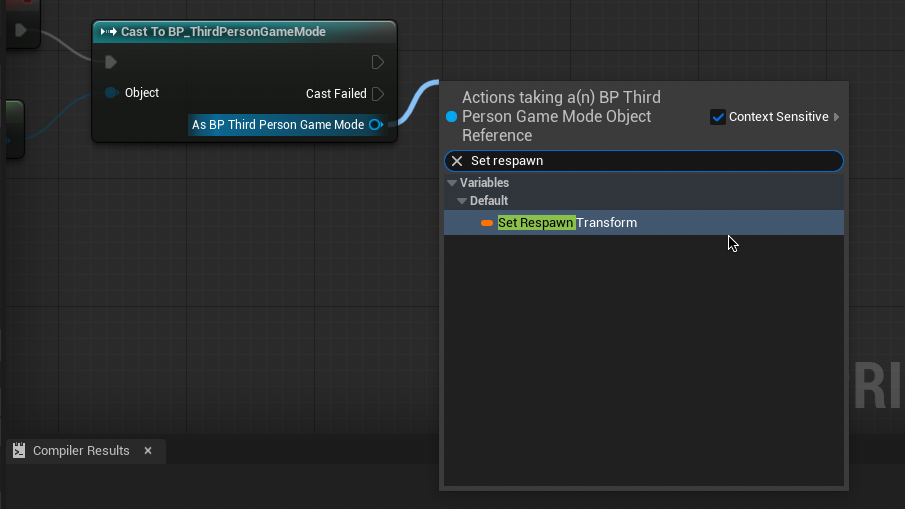Uncheck the Context Sensitive checkbox
This screenshot has width=905, height=509.
tap(718, 117)
